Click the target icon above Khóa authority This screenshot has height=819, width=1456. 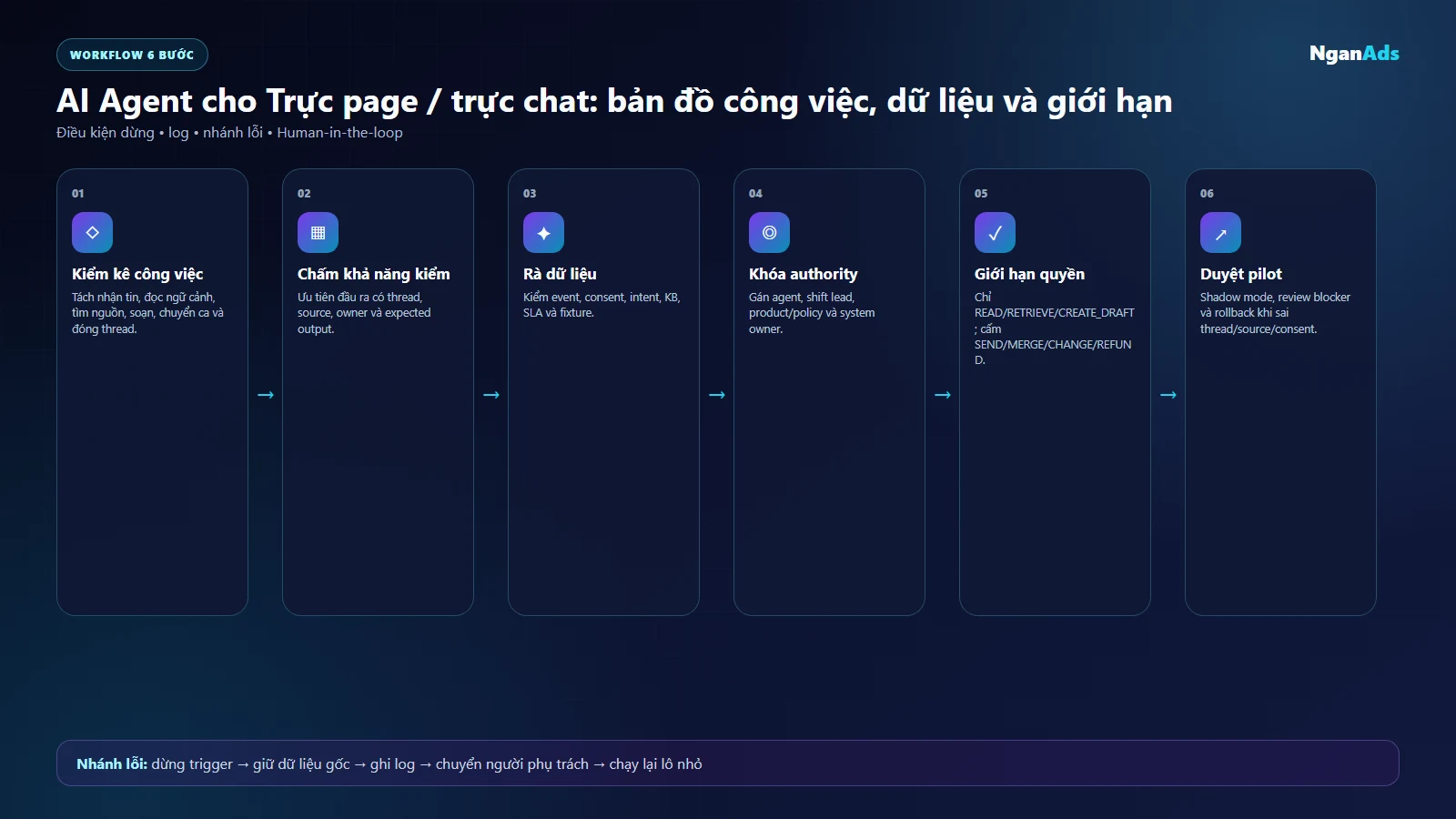[x=769, y=233]
